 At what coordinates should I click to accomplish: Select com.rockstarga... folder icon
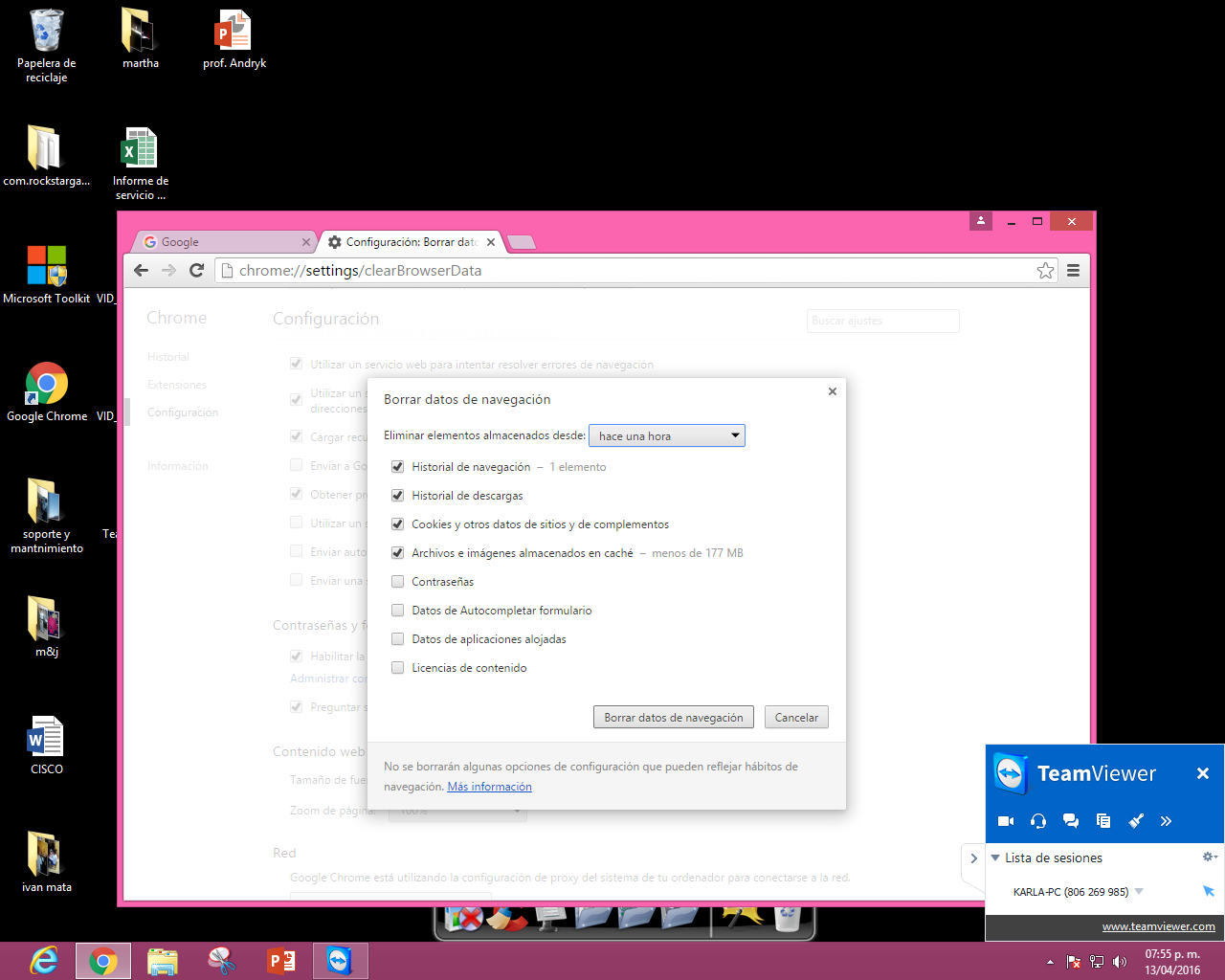46,157
